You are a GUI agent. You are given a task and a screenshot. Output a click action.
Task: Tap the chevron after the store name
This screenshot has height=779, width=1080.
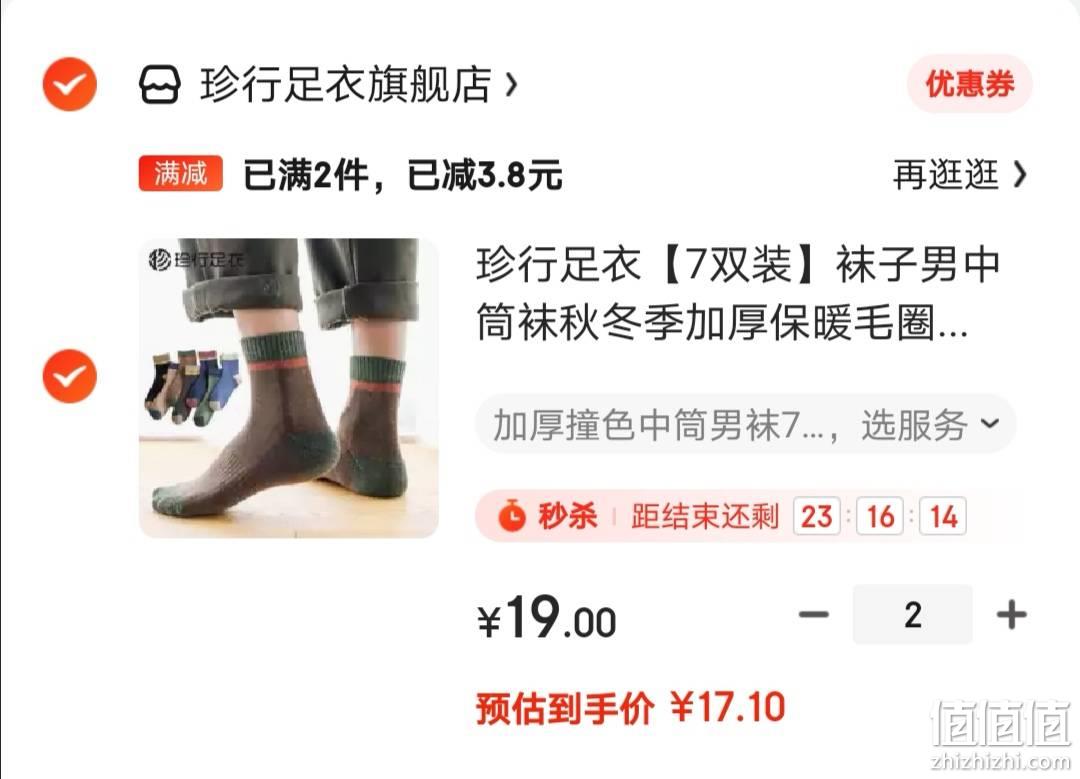pyautogui.click(x=511, y=85)
